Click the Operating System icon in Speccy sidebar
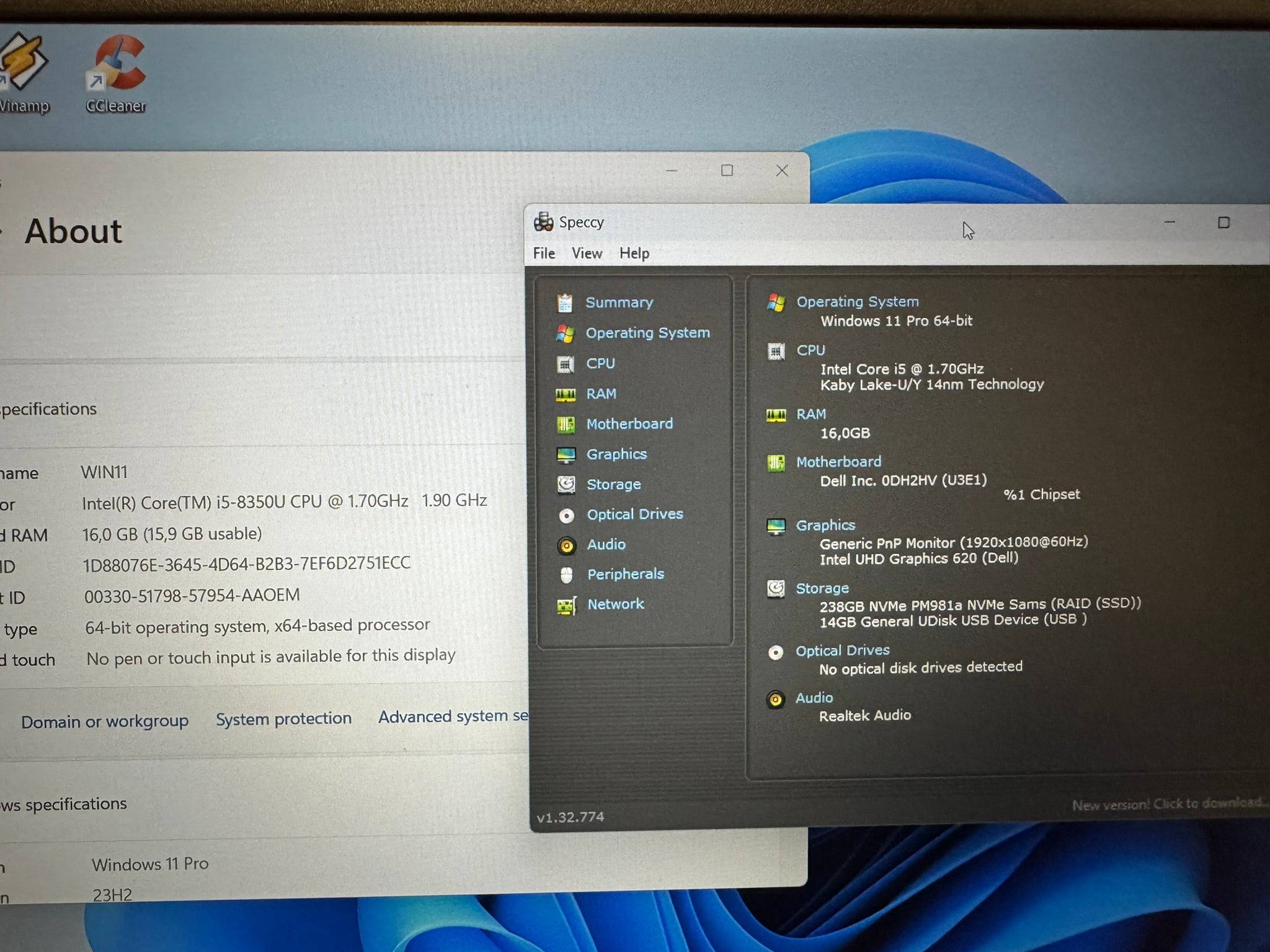 point(565,333)
